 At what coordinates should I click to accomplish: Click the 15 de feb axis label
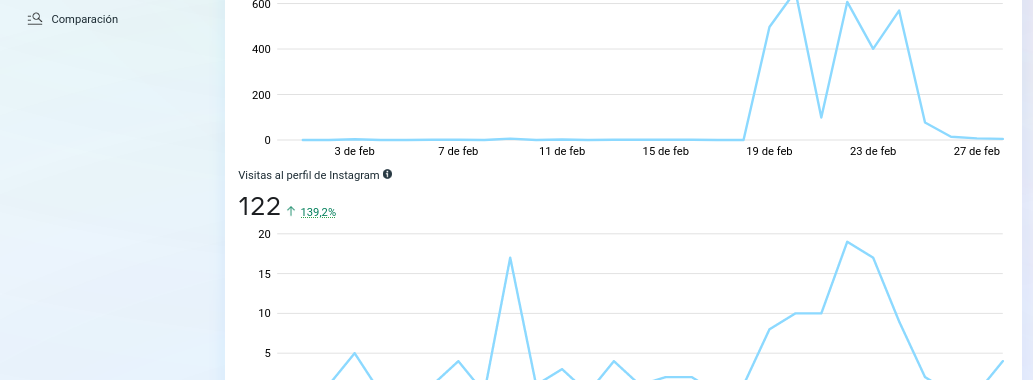coord(665,151)
